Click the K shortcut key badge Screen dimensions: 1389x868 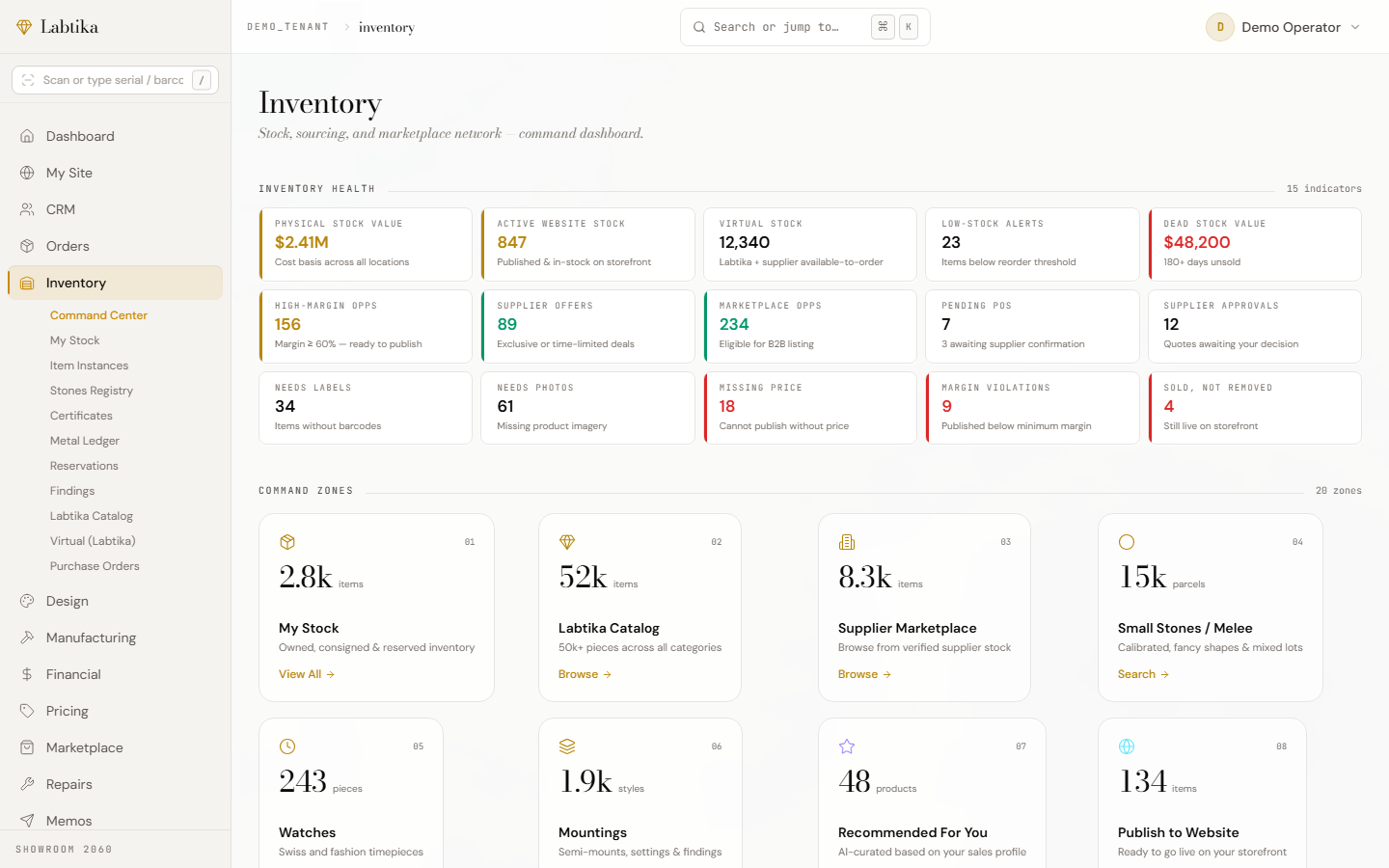pos(908,27)
